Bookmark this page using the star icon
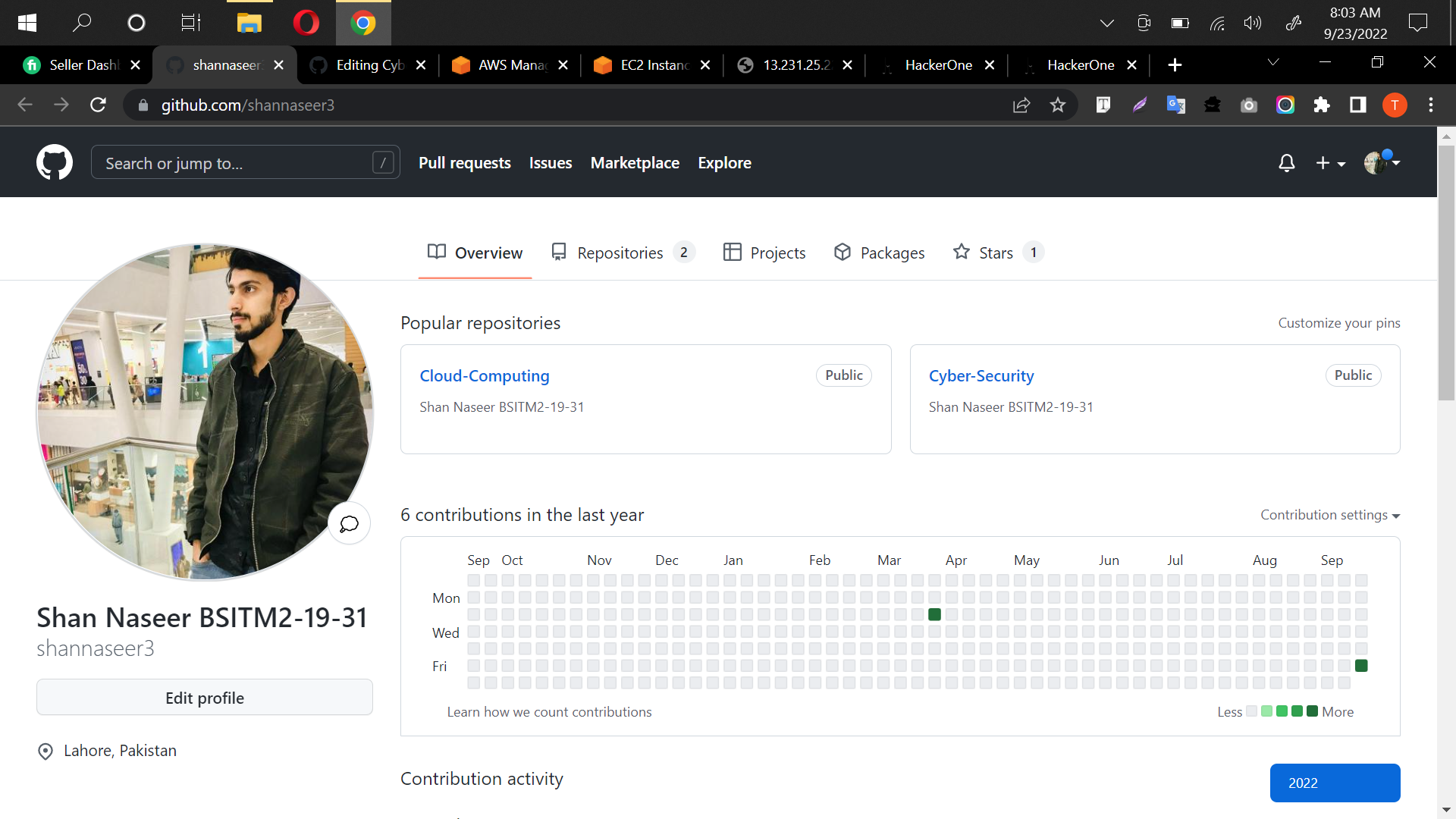Viewport: 1456px width, 819px height. tap(1059, 105)
